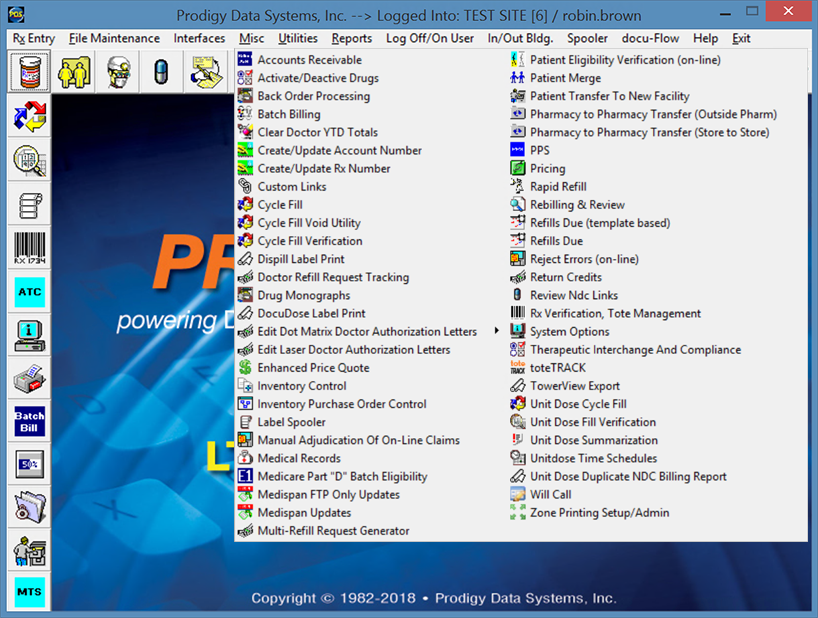
Task: Click the 50% discount sidebar icon
Action: 30,464
